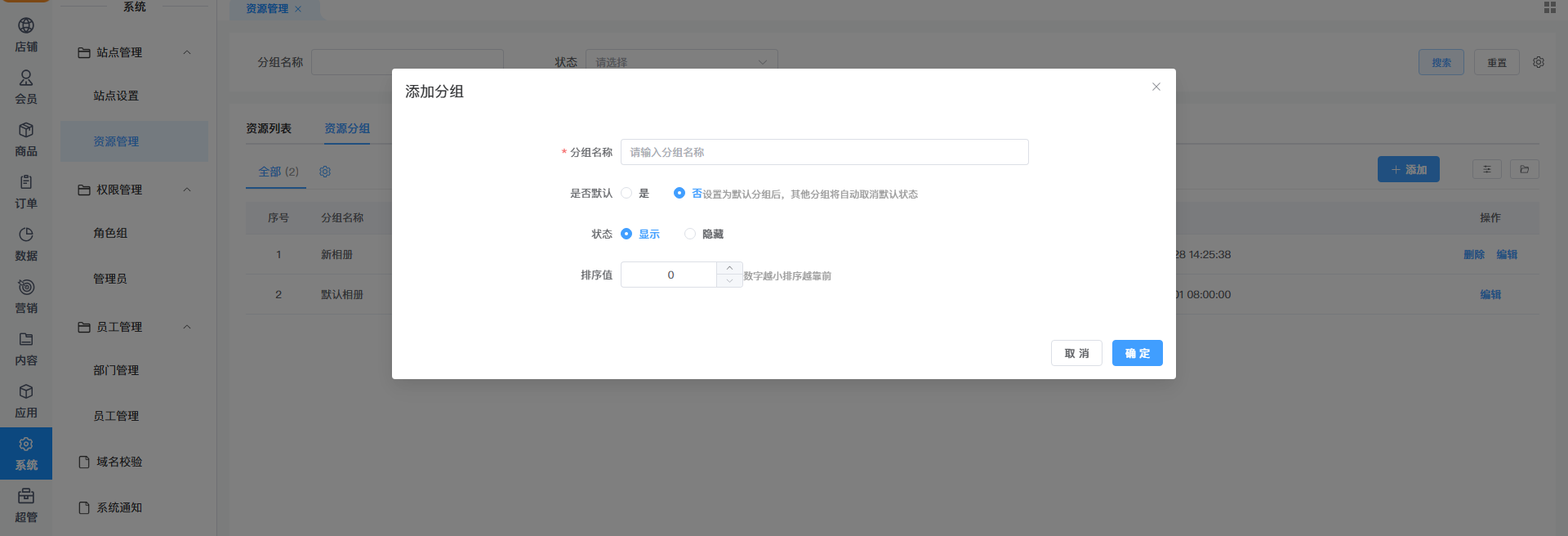Close the 添加分组 dialog with X
This screenshot has width=1568, height=536.
pos(1156,87)
